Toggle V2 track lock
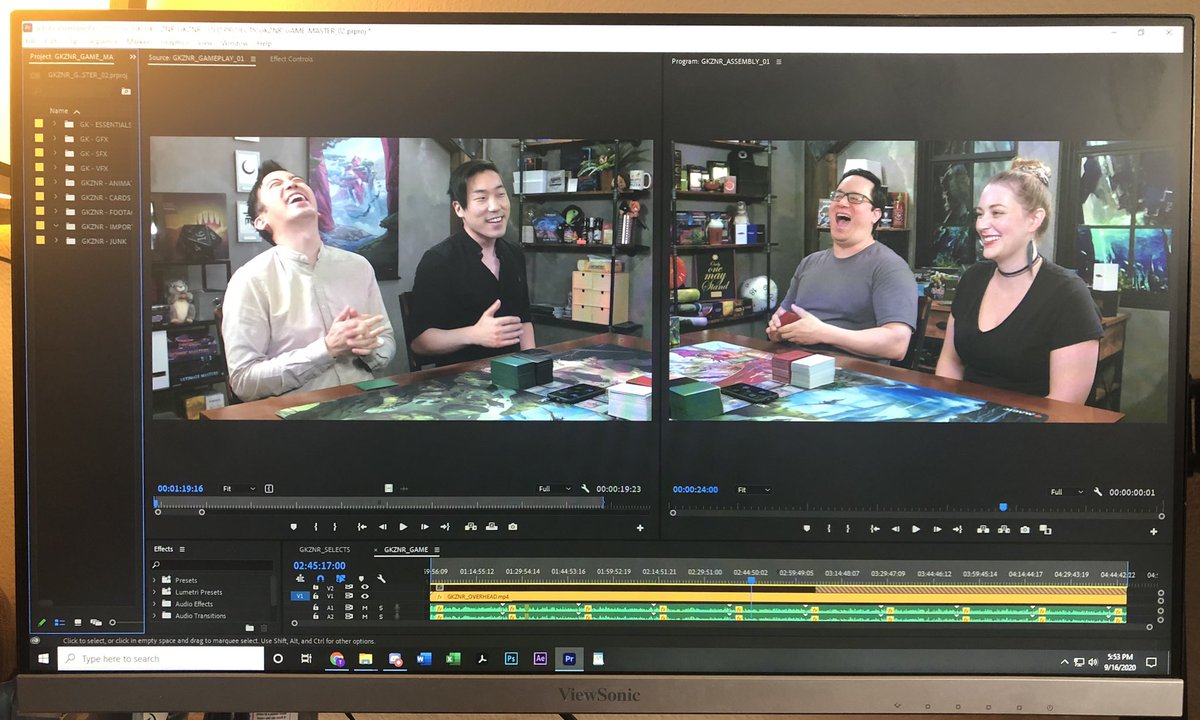The height and width of the screenshot is (720, 1200). [316, 587]
